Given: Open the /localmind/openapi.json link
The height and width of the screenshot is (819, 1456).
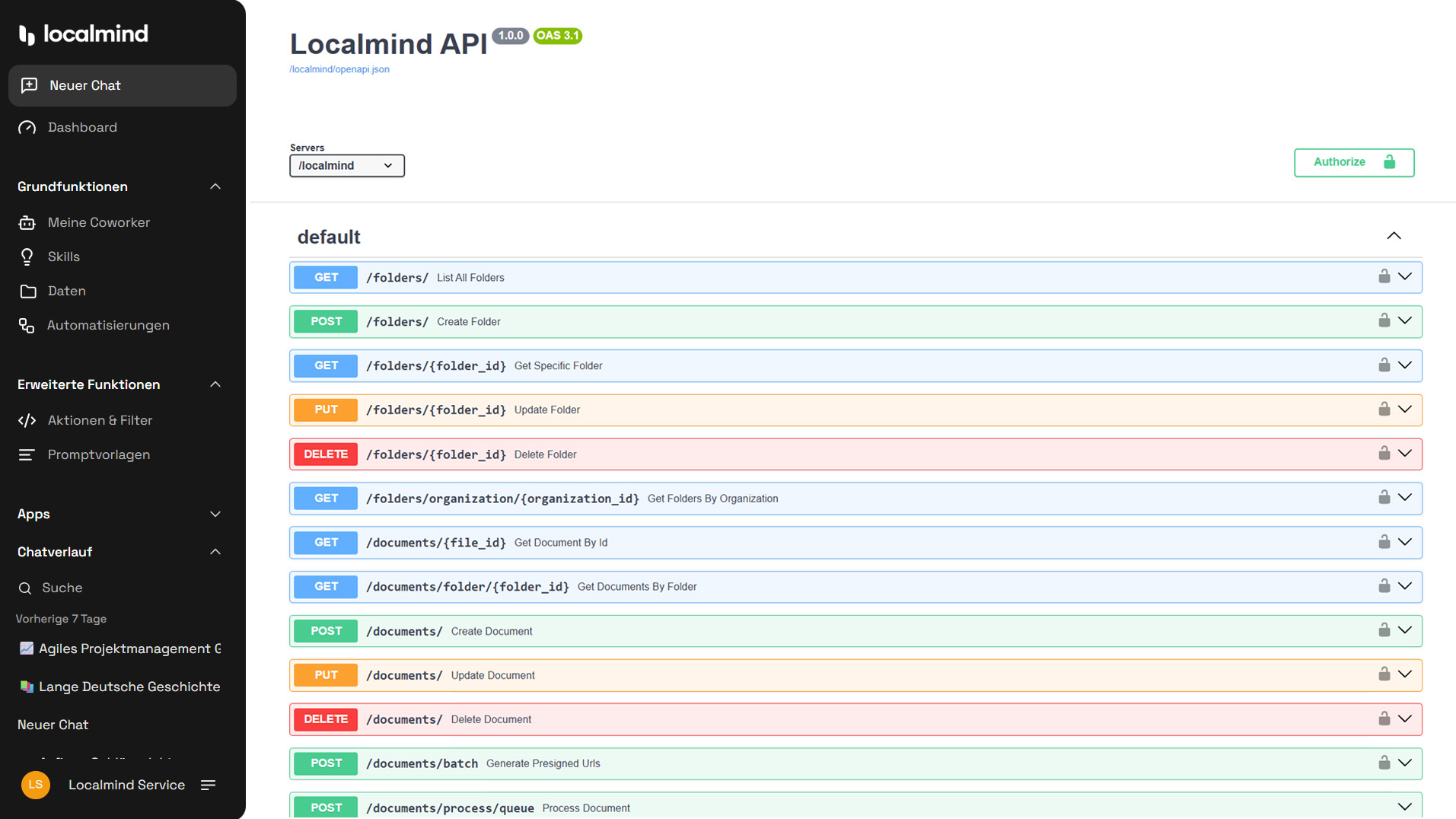Looking at the screenshot, I should pos(339,69).
